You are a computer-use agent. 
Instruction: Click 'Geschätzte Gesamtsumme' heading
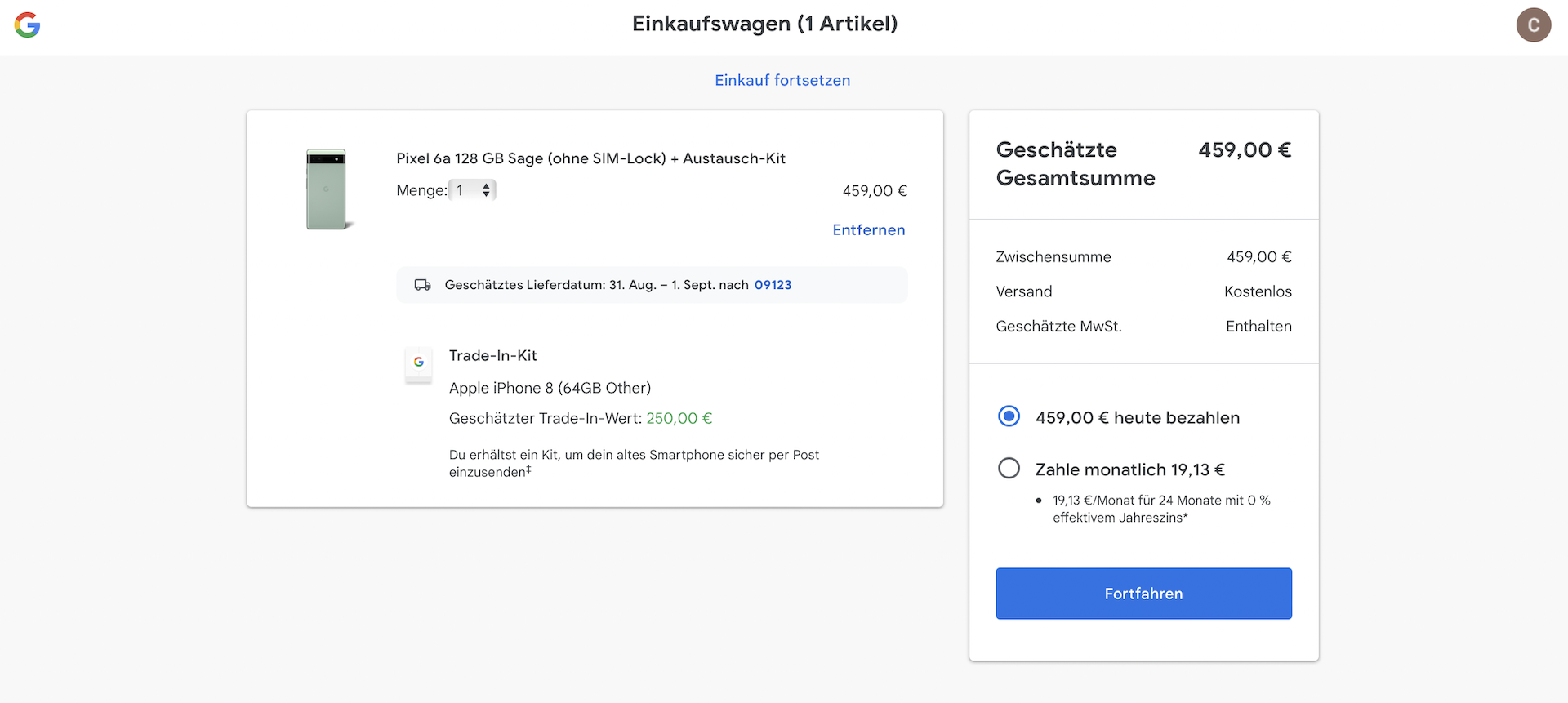tap(1076, 163)
